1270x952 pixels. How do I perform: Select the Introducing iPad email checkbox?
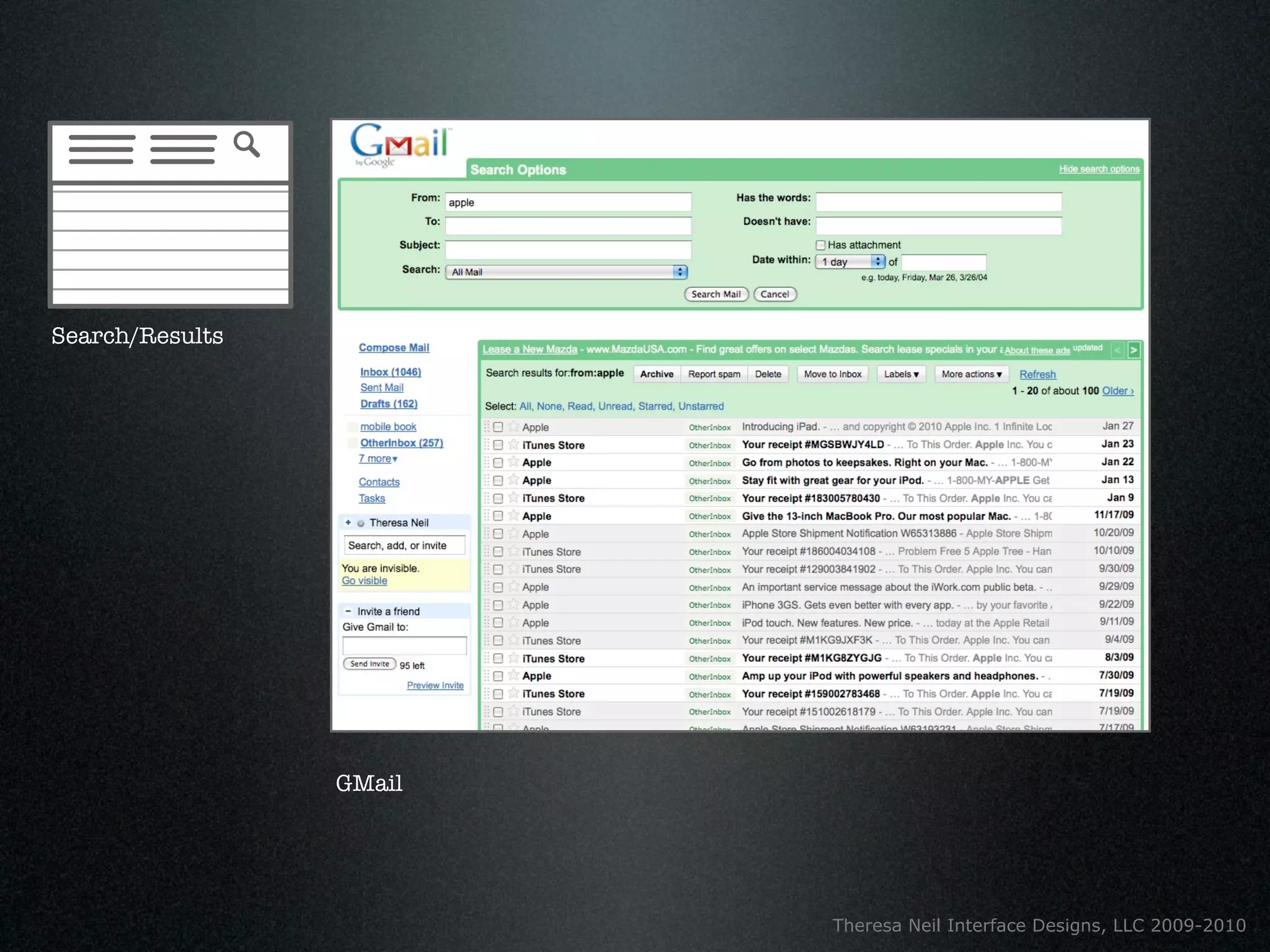point(498,427)
